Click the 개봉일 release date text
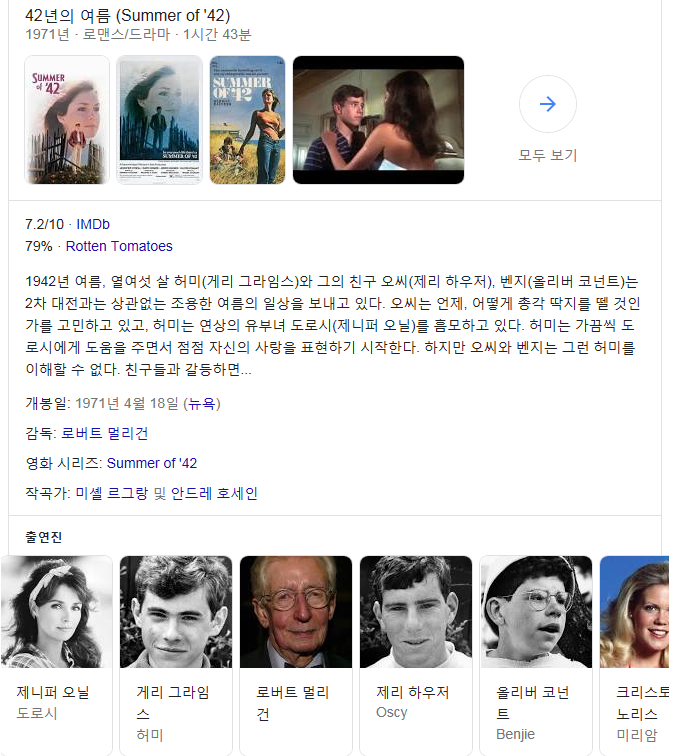This screenshot has height=756, width=673. (x=123, y=403)
